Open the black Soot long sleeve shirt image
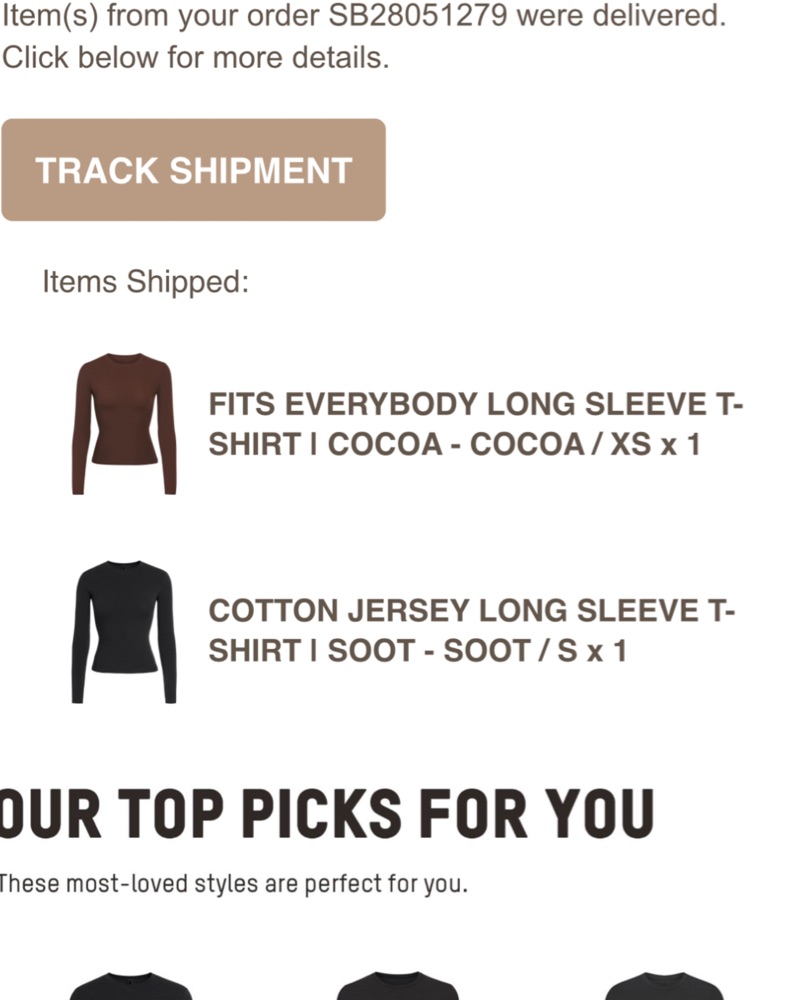The height and width of the screenshot is (1000, 801). (124, 631)
